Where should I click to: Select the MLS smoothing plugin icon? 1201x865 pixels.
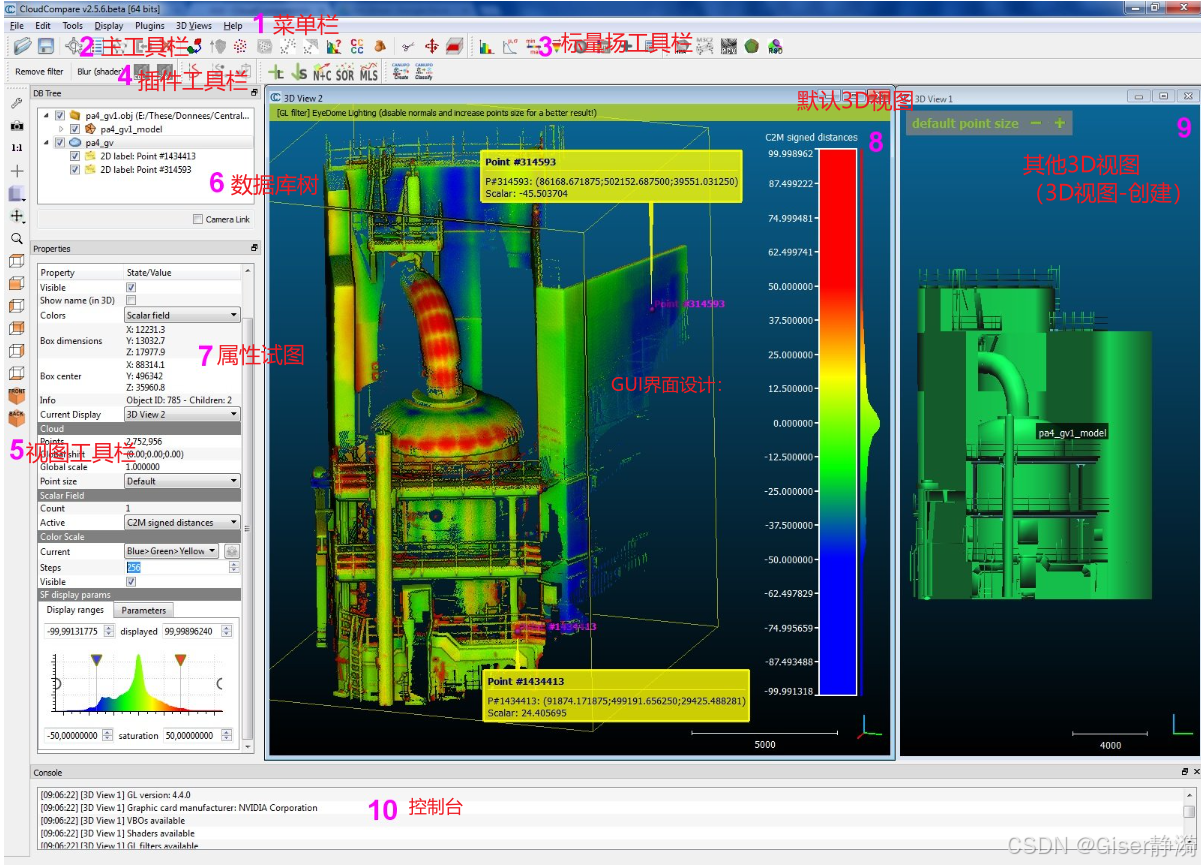tap(369, 73)
